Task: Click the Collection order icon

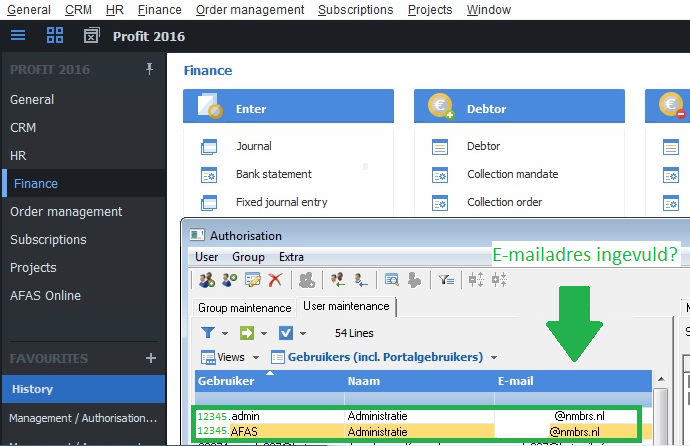Action: point(440,203)
